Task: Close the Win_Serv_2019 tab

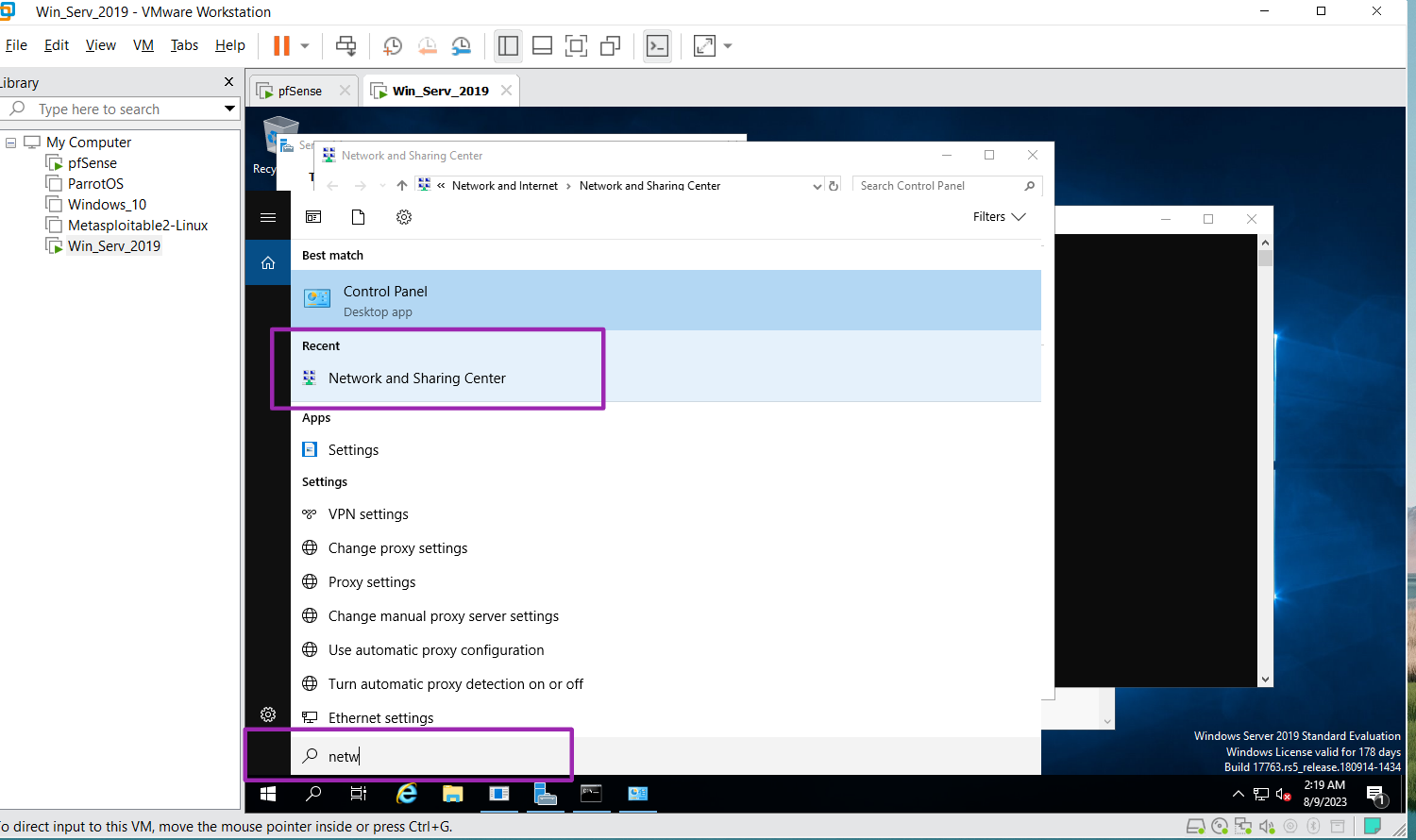Action: coord(506,91)
